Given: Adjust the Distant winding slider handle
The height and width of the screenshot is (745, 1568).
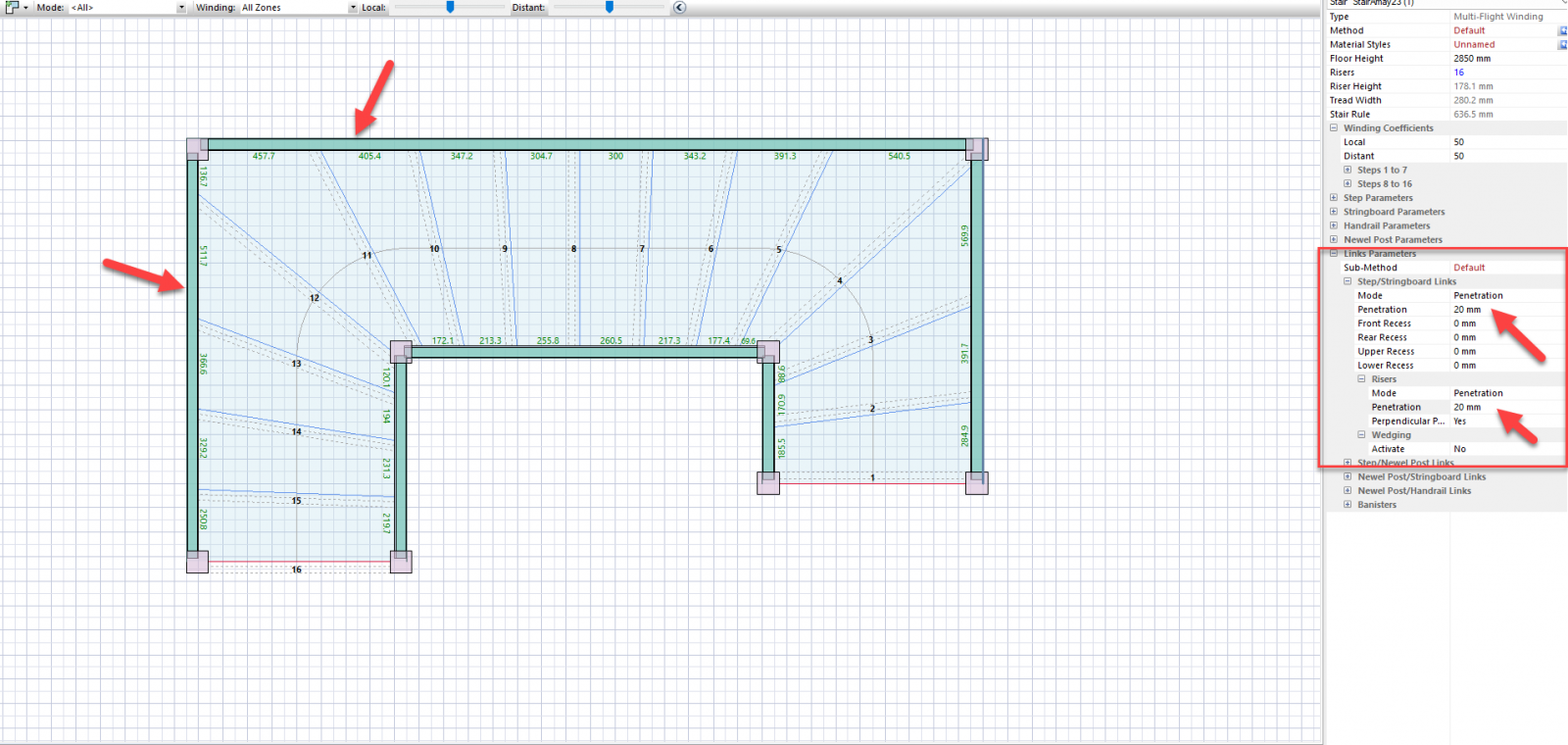Looking at the screenshot, I should pos(609,7).
